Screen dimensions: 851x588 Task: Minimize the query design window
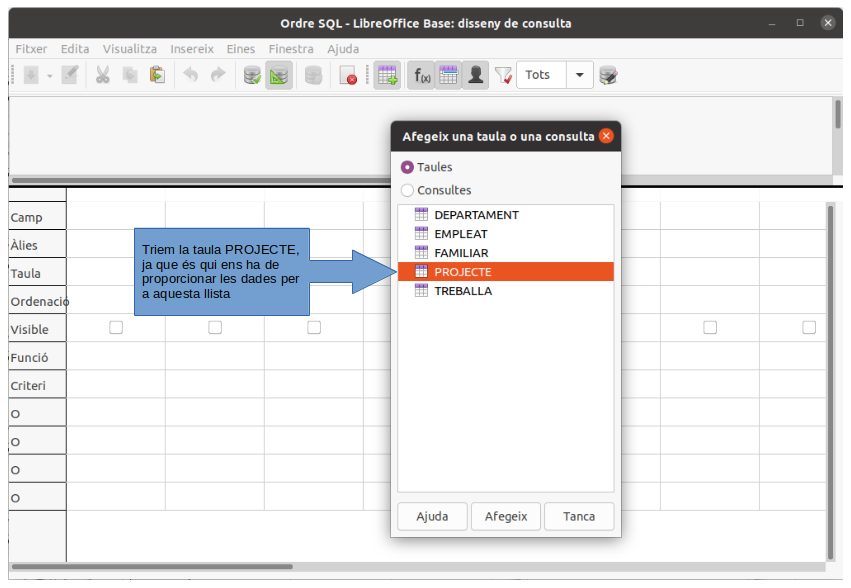pos(772,23)
